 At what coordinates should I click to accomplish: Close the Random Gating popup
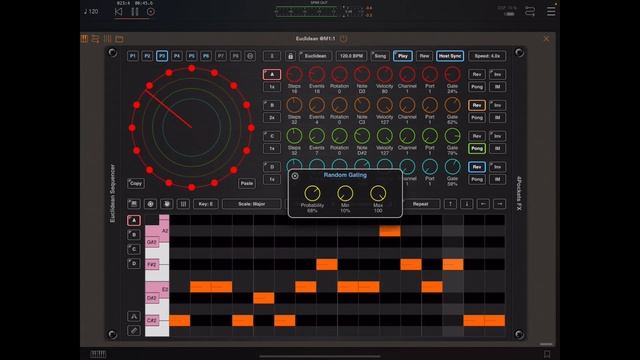tap(295, 176)
